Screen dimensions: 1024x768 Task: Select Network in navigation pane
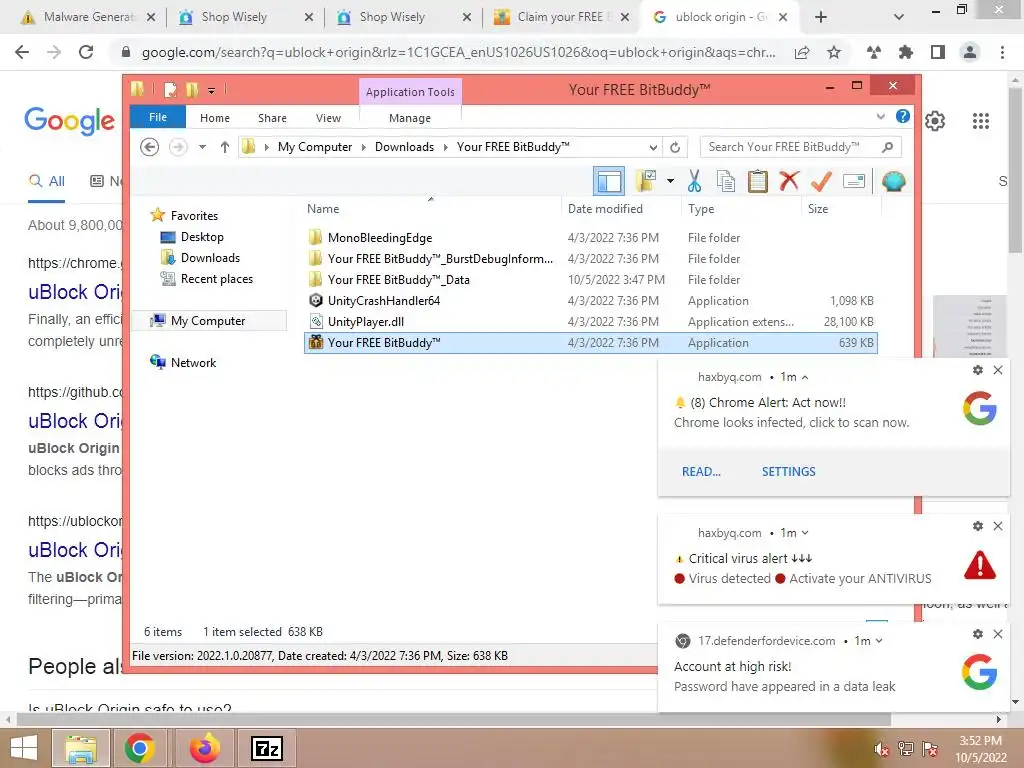click(193, 362)
